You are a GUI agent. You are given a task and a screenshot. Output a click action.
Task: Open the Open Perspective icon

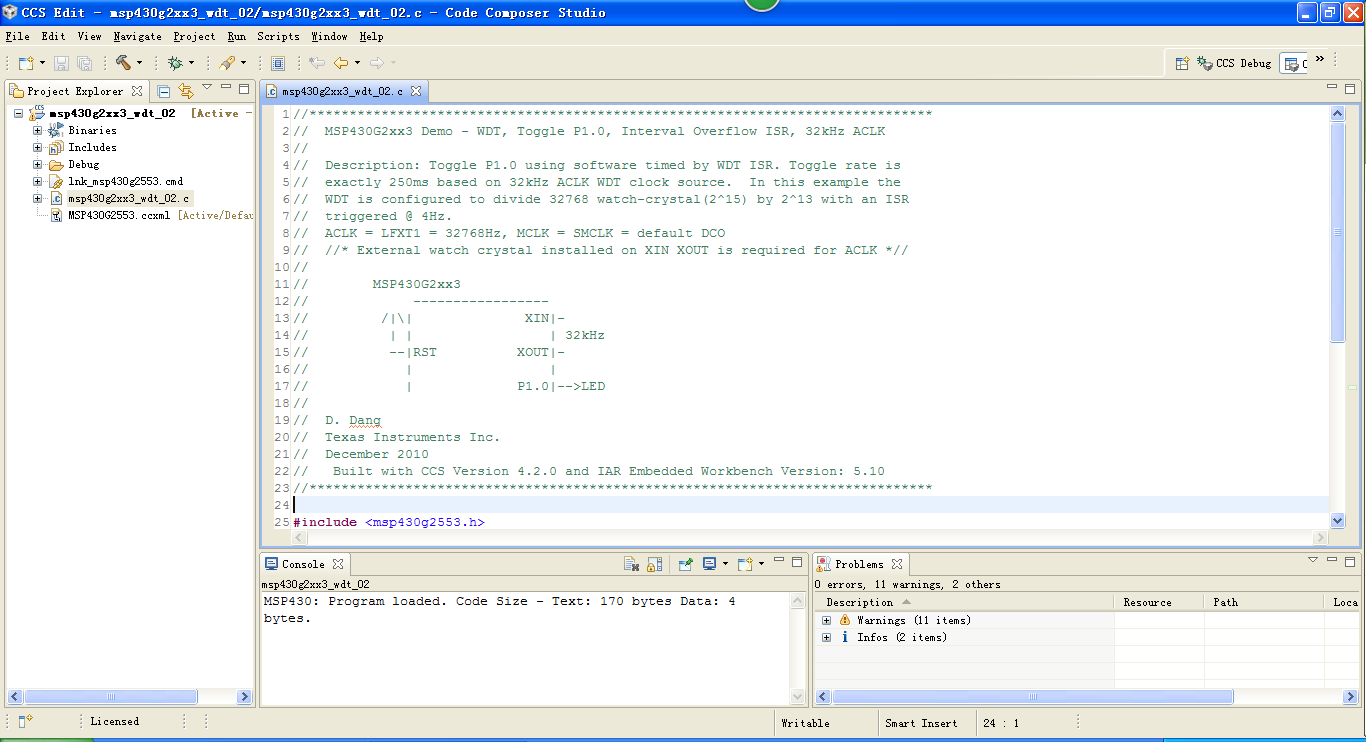point(1182,63)
